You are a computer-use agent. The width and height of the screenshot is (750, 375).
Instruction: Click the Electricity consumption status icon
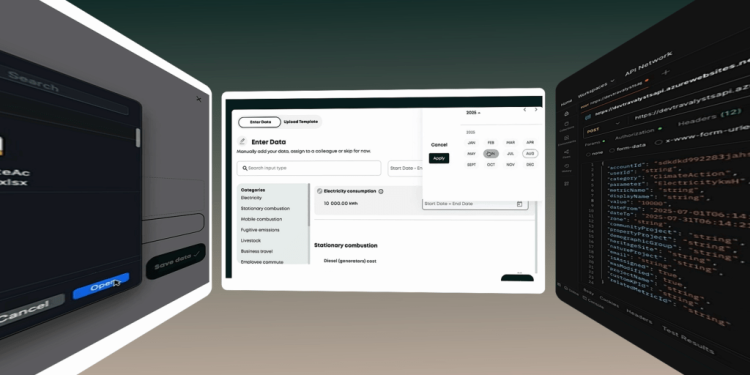click(x=320, y=191)
